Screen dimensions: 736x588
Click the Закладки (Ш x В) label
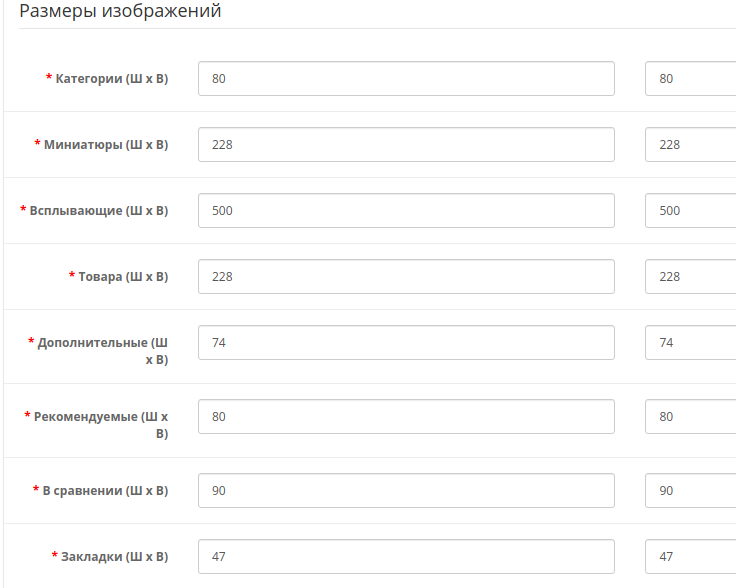[114, 557]
